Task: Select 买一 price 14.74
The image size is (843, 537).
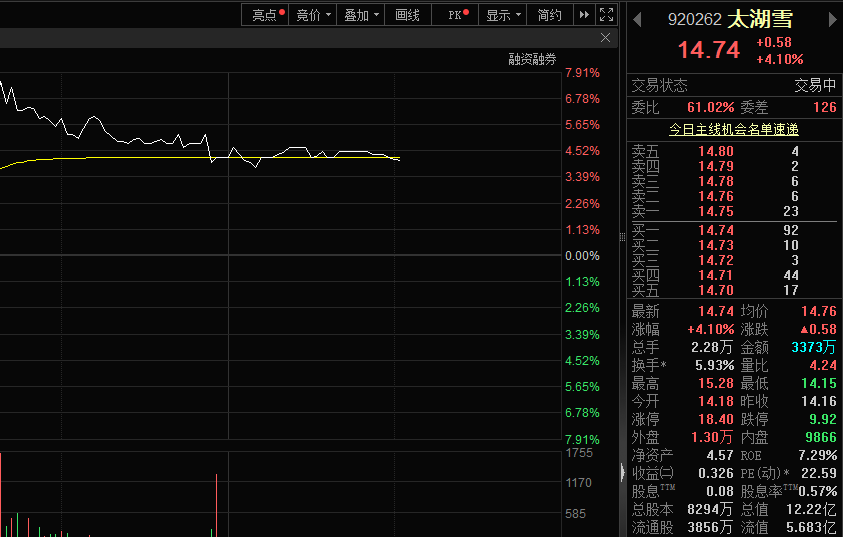Action: pos(716,231)
